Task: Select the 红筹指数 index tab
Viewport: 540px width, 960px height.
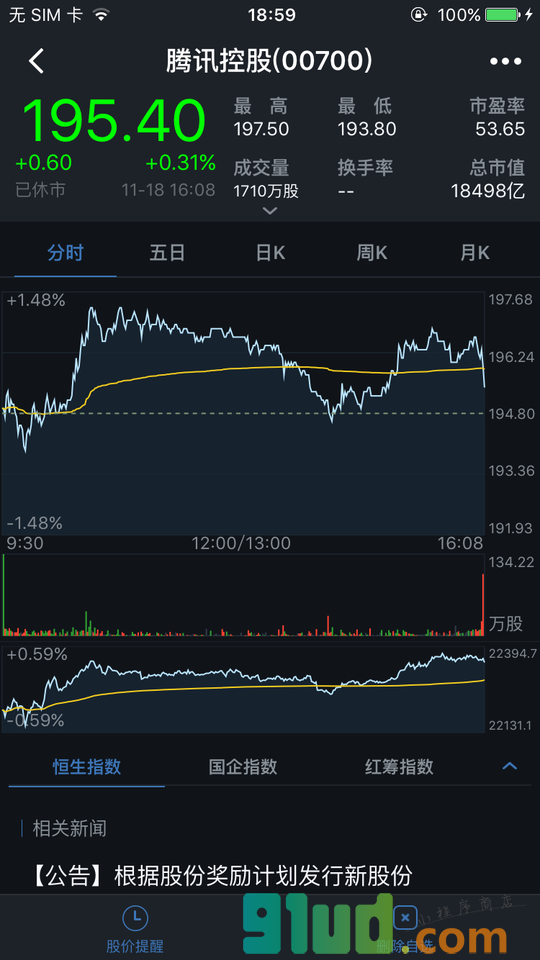Action: click(399, 767)
